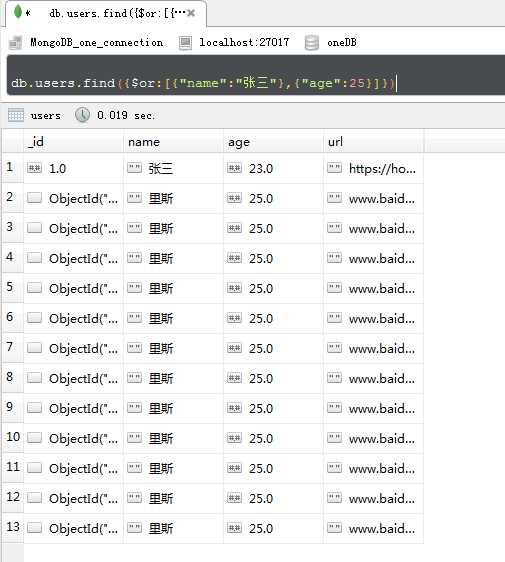Image resolution: width=505 pixels, height=562 pixels.
Task: Click the _id cell 1.0
Action: pos(73,168)
